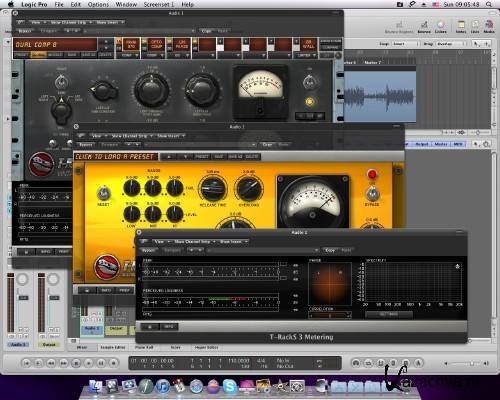Open the Edit menu

(76, 4)
